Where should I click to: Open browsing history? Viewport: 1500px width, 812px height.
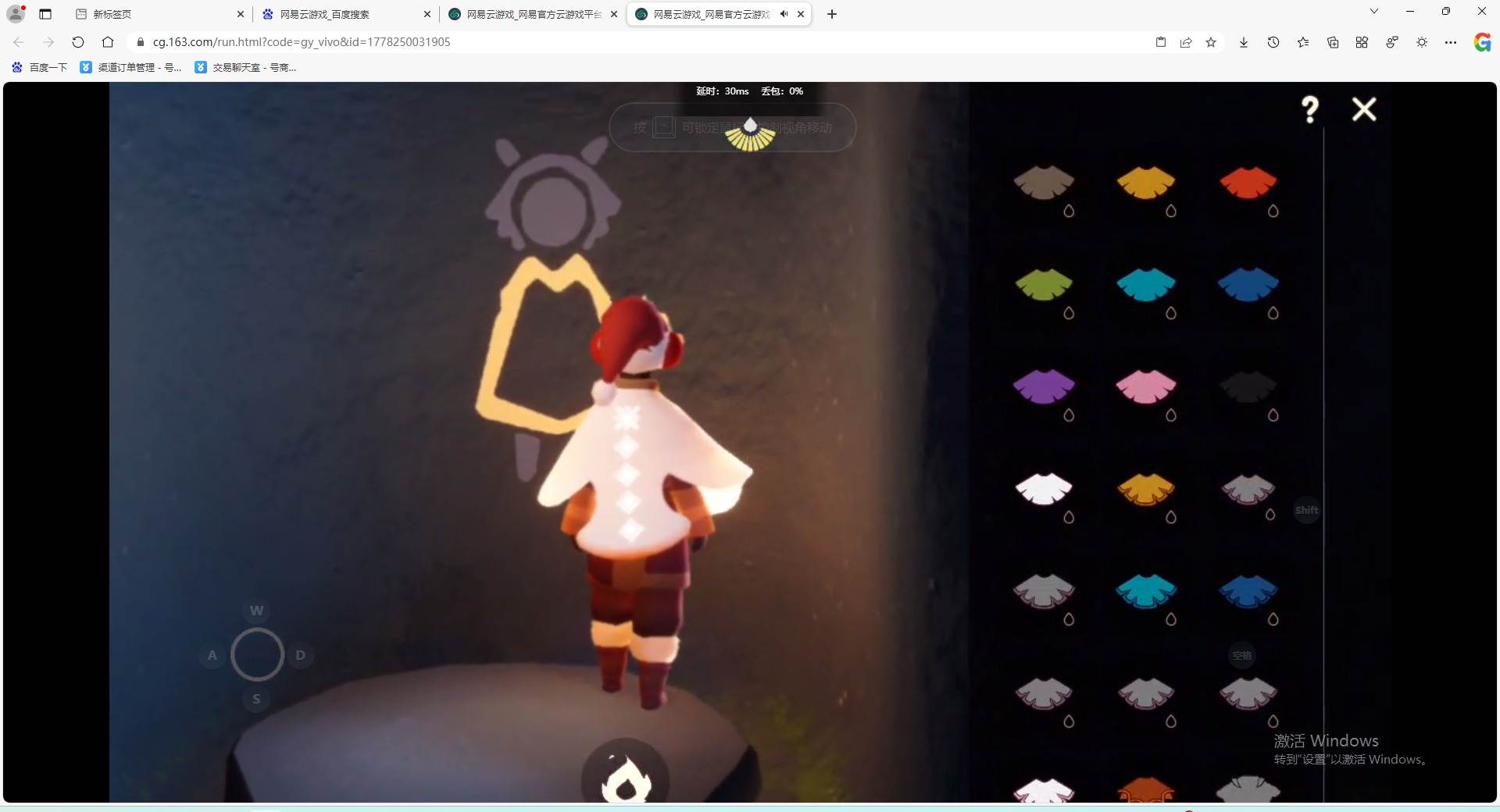tap(1273, 42)
